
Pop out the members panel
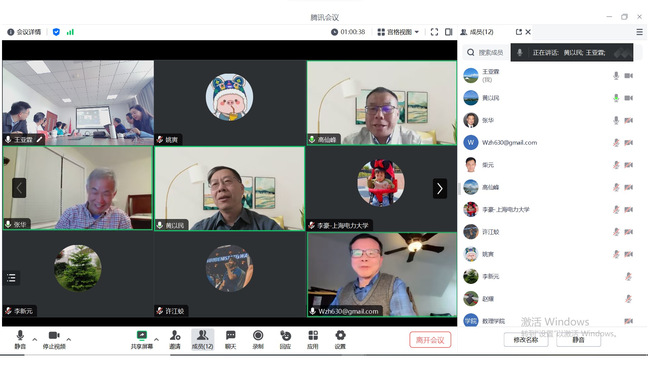click(x=519, y=32)
